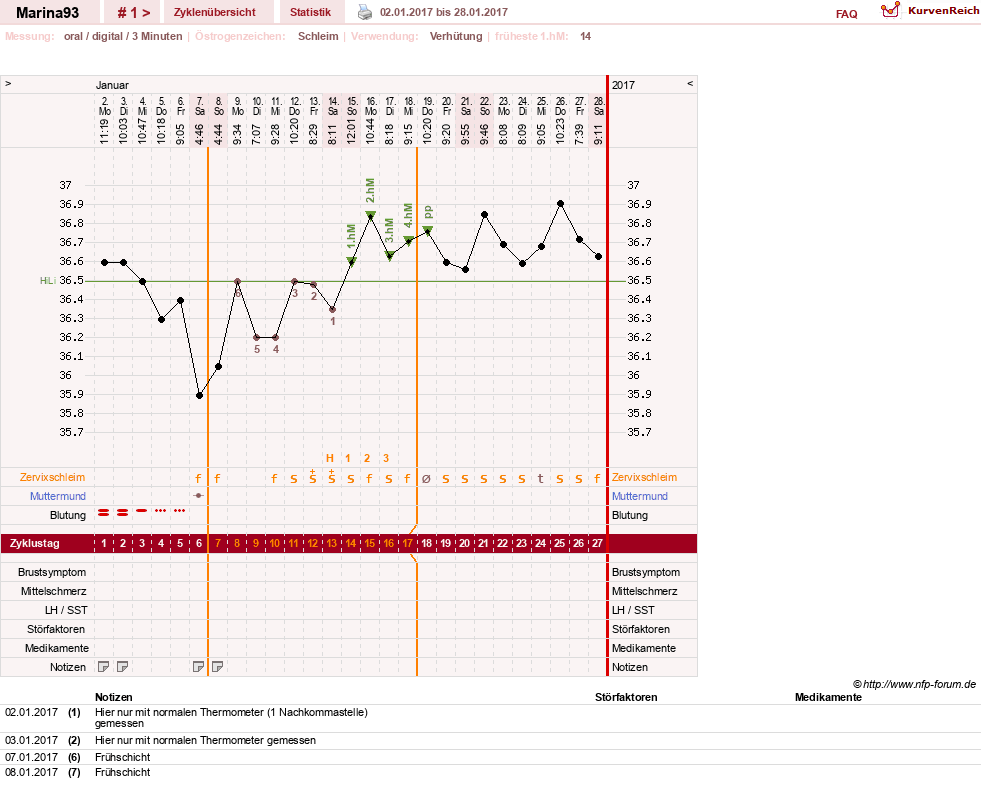Click the date header 7. Sa
Viewport: 981px width, 810px height.
(x=200, y=106)
